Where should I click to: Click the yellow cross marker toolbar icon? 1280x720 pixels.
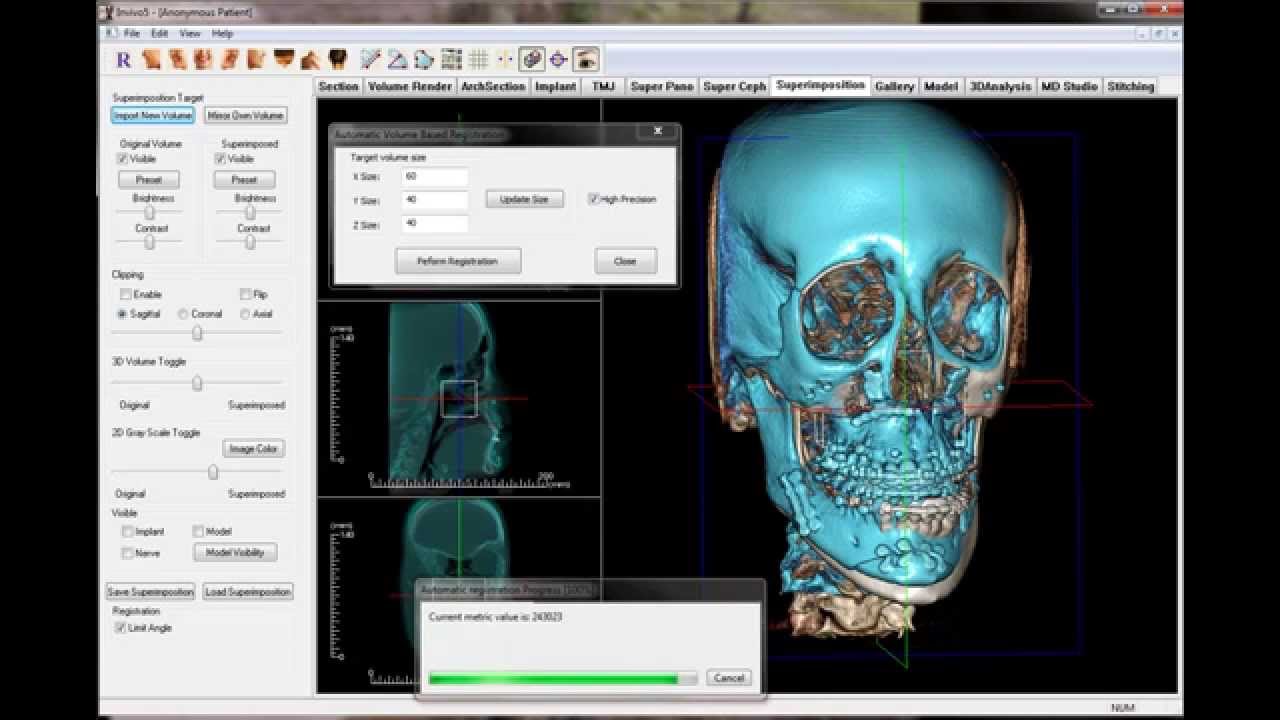(x=505, y=60)
